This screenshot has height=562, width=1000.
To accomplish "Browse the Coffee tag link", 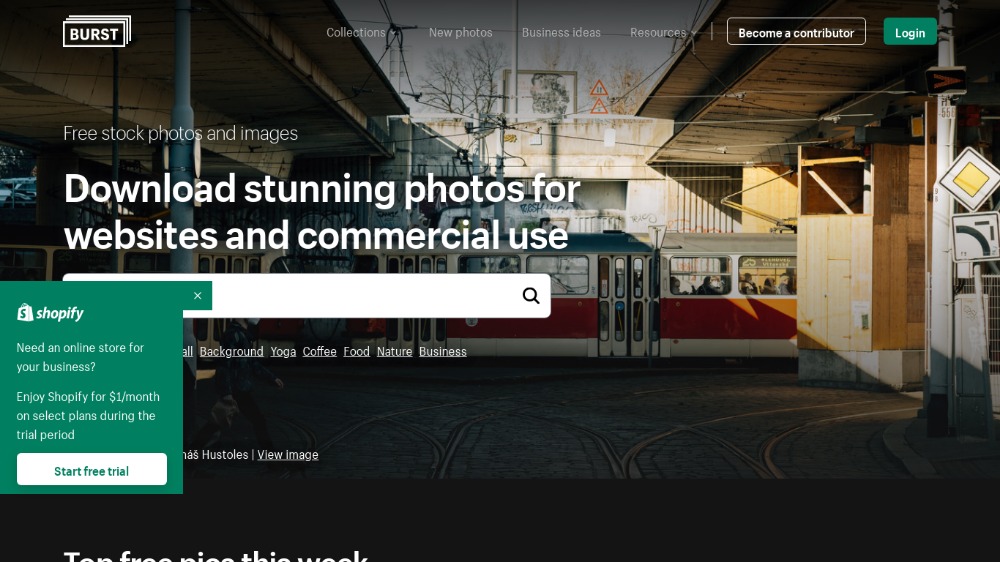I will click(319, 352).
